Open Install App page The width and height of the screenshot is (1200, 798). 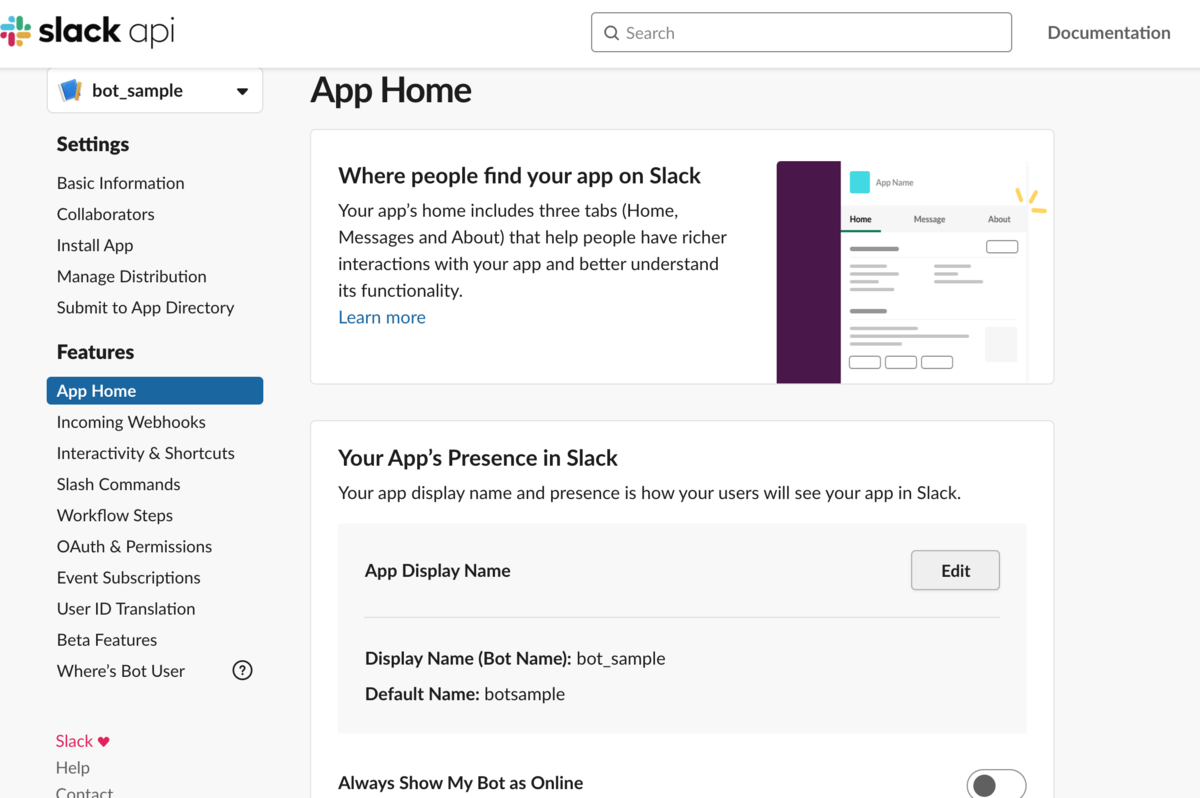click(x=95, y=245)
